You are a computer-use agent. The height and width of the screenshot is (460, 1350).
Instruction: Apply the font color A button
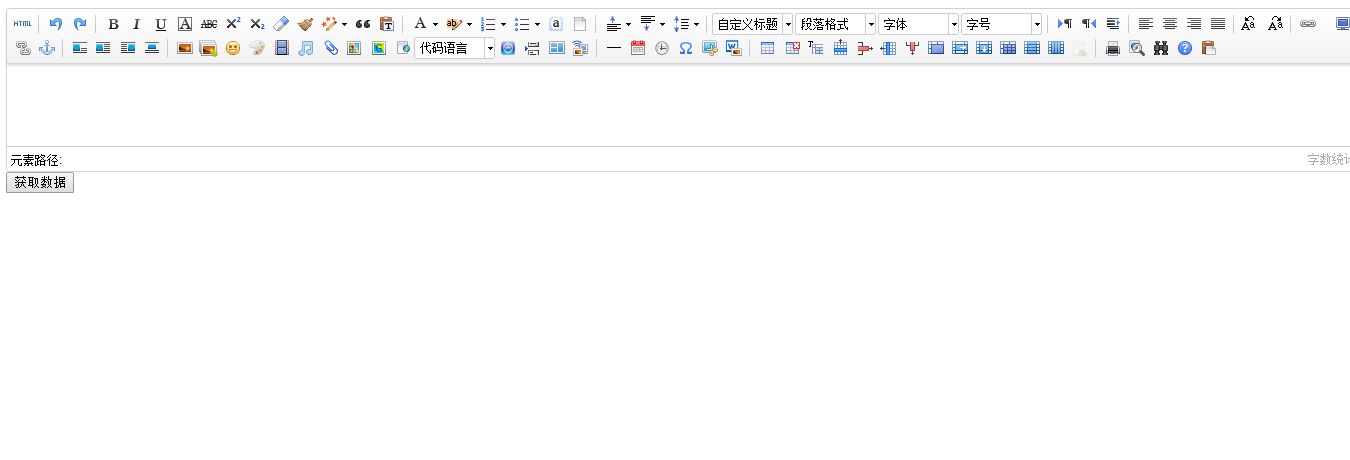[x=420, y=24]
